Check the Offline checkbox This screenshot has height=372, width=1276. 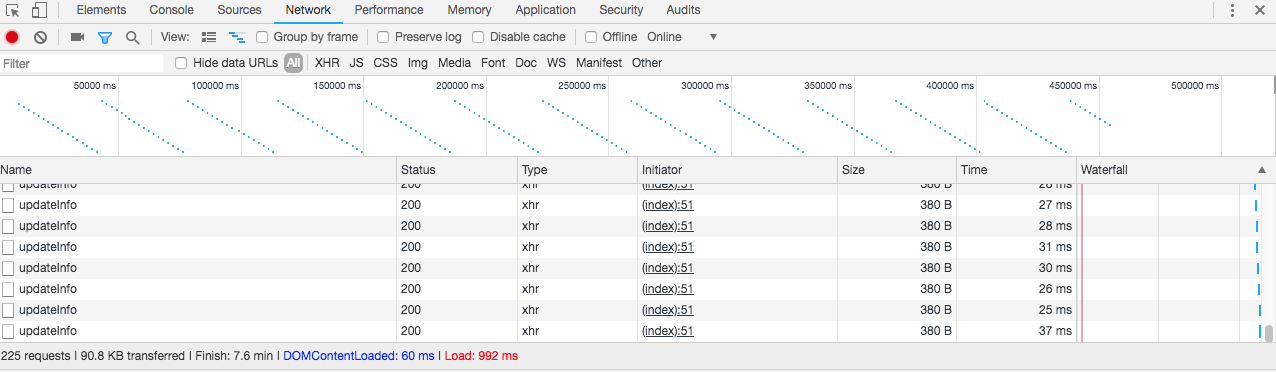(591, 37)
